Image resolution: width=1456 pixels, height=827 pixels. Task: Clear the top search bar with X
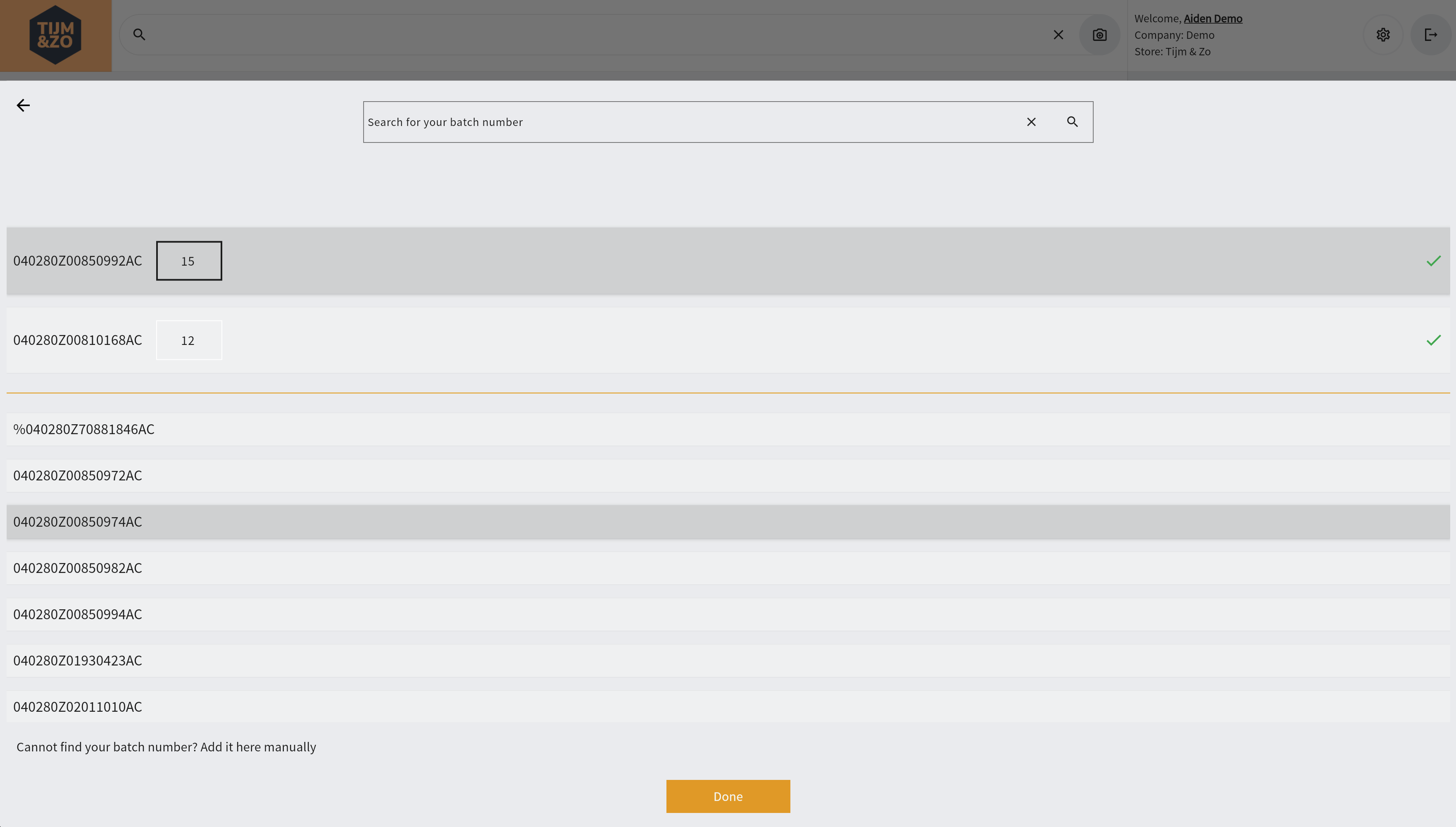(x=1058, y=35)
